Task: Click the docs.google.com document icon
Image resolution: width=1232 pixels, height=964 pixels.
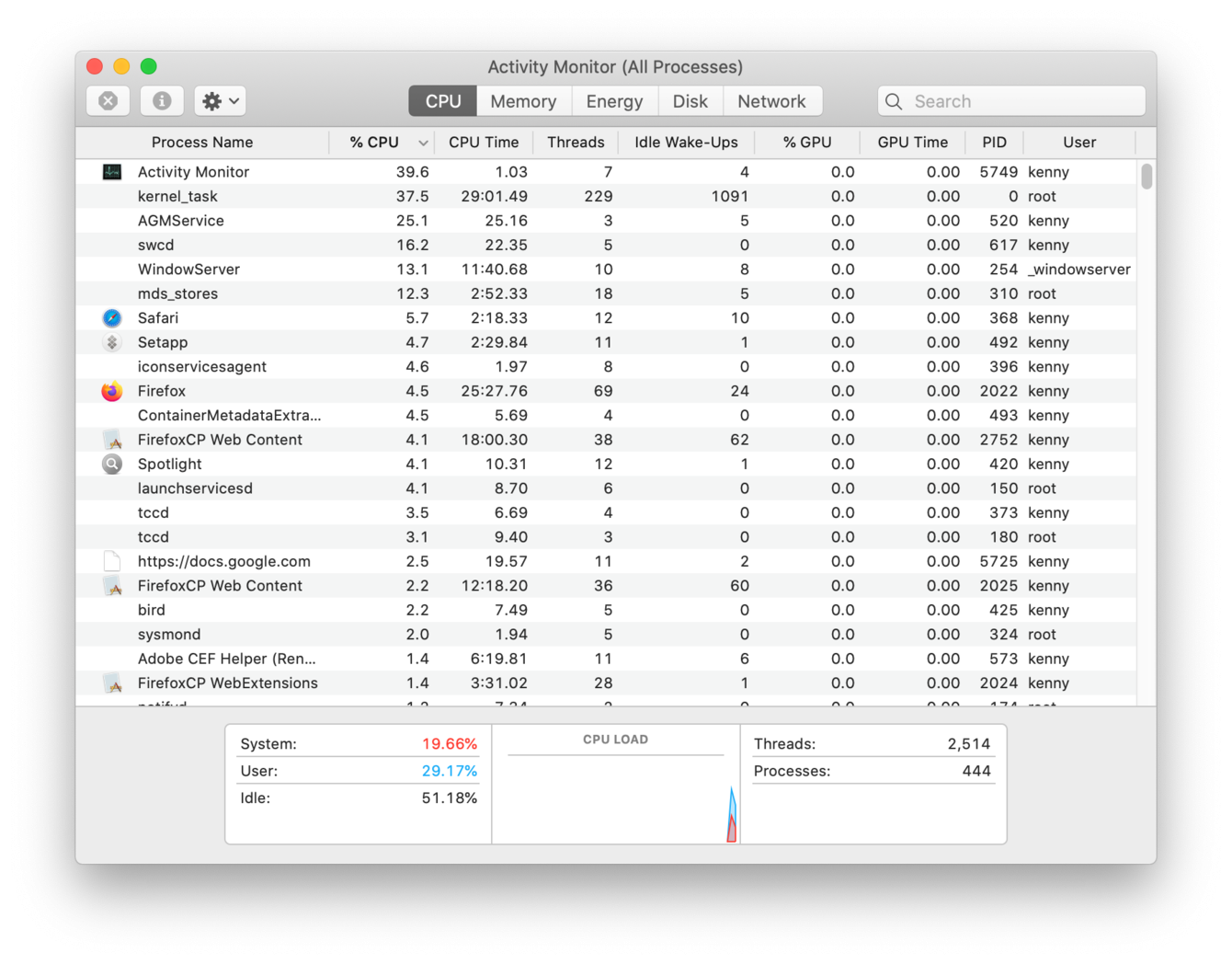Action: pos(112,561)
